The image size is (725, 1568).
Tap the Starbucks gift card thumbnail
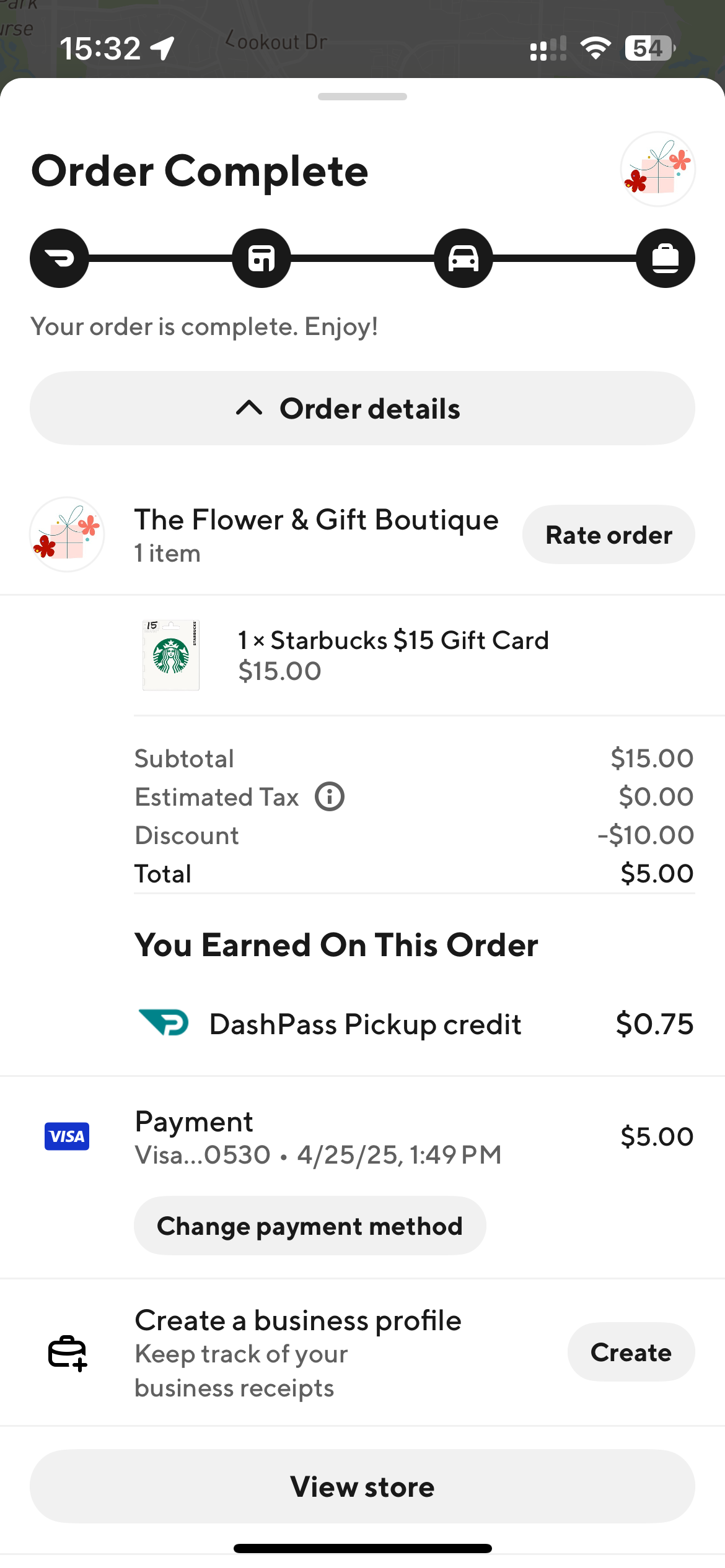pyautogui.click(x=171, y=655)
